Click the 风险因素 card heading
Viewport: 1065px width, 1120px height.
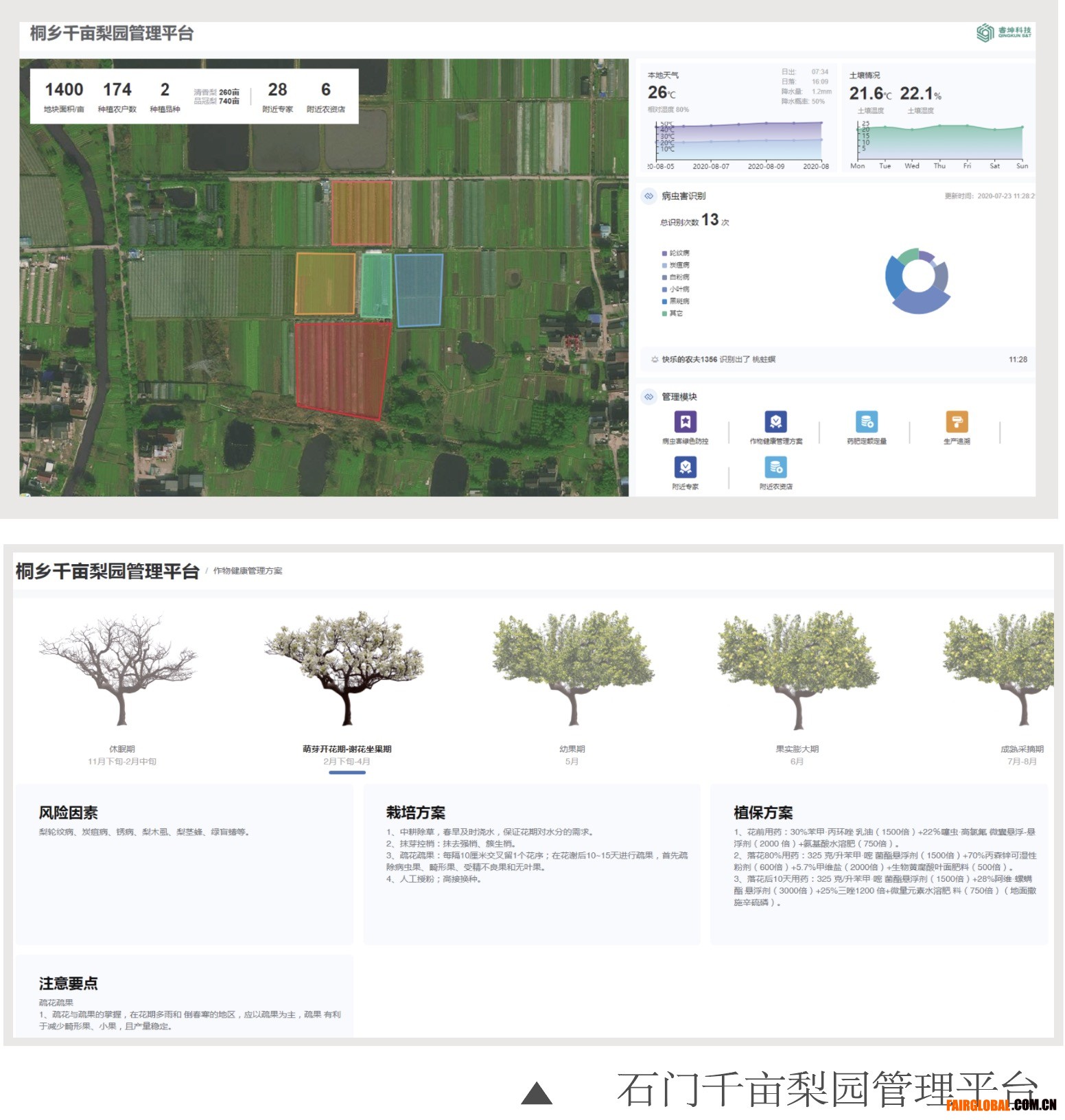[68, 813]
